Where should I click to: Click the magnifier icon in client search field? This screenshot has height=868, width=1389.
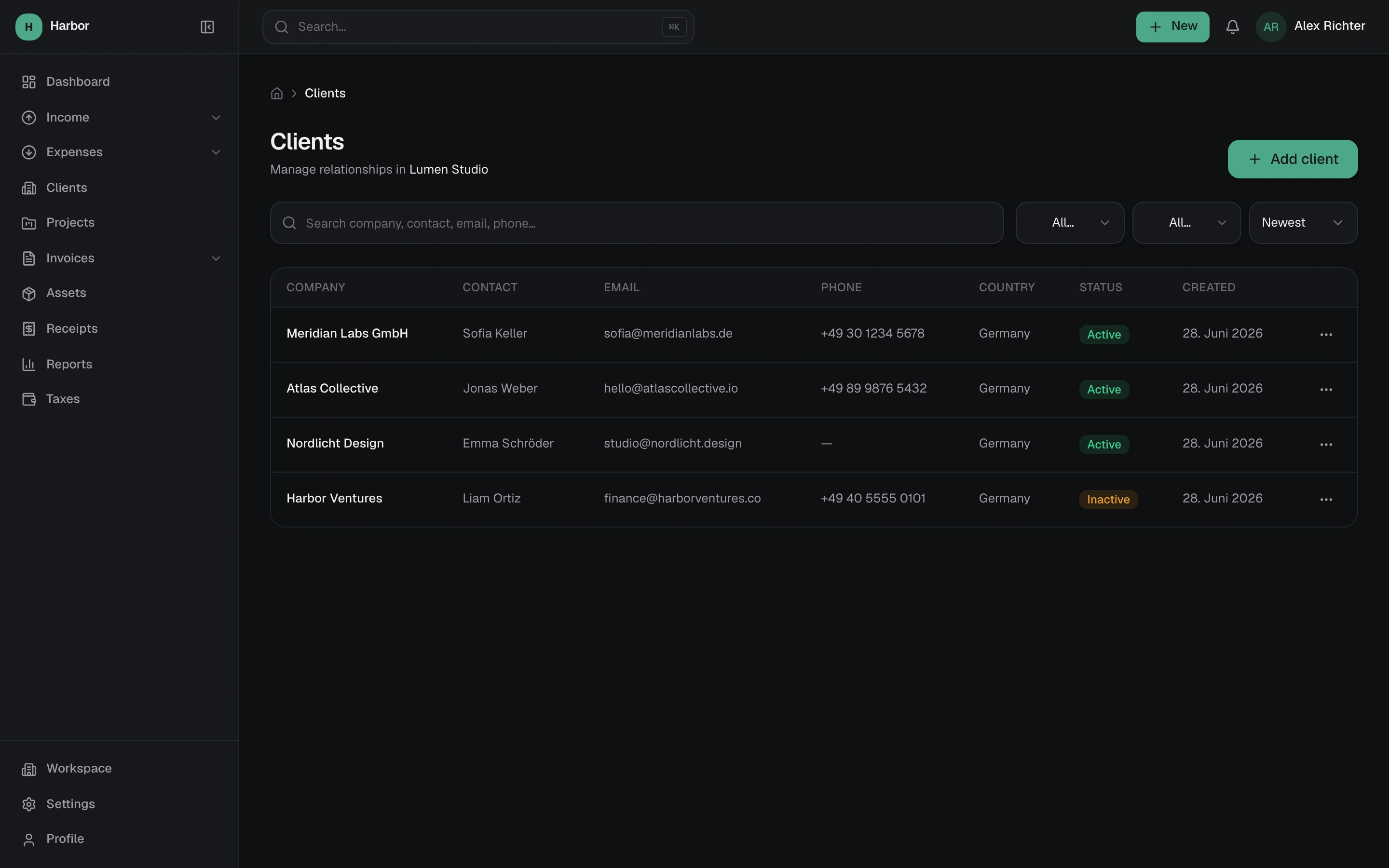click(x=289, y=223)
